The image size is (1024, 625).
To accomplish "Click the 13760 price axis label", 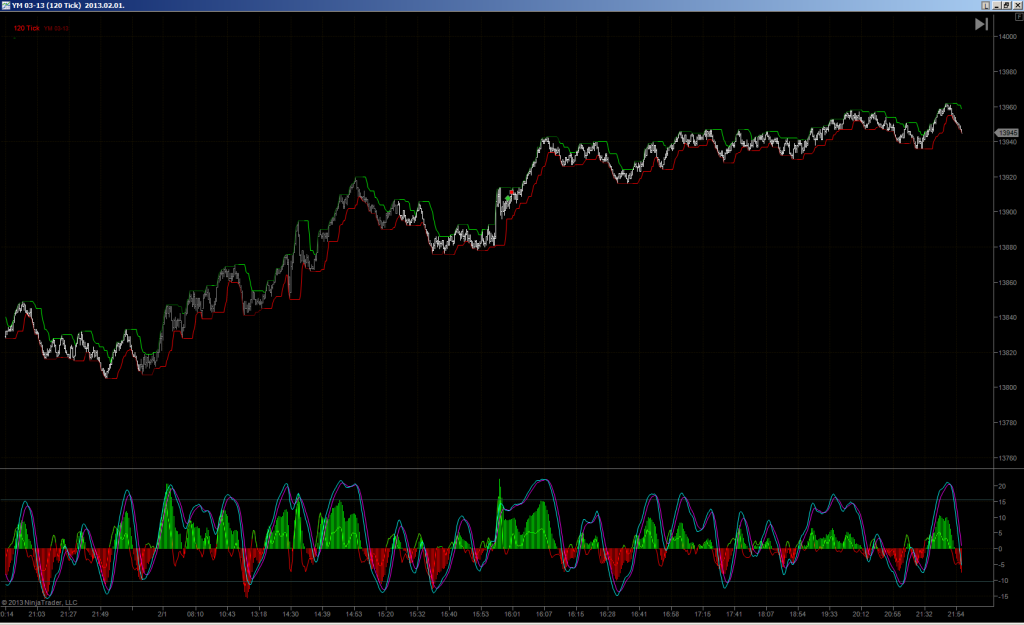I will click(1008, 458).
